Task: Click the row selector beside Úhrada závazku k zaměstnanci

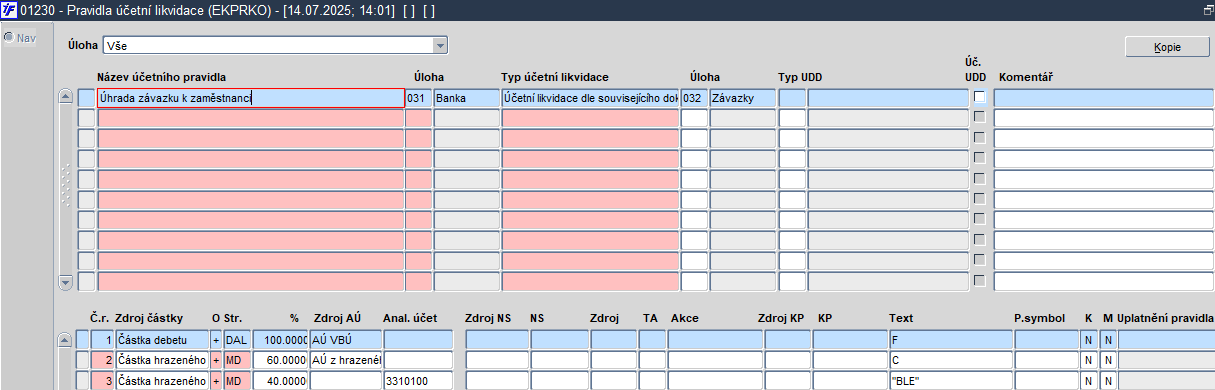Action: (x=87, y=98)
